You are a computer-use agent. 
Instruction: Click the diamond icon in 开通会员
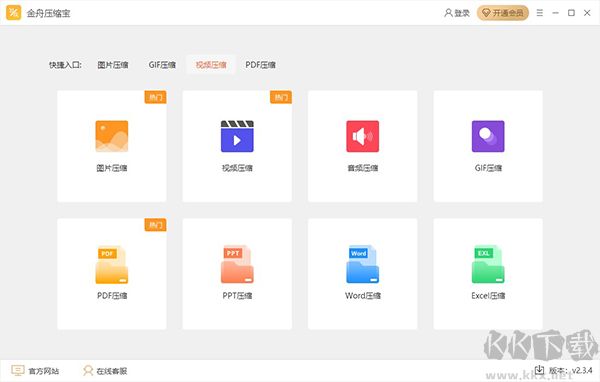[x=486, y=13]
